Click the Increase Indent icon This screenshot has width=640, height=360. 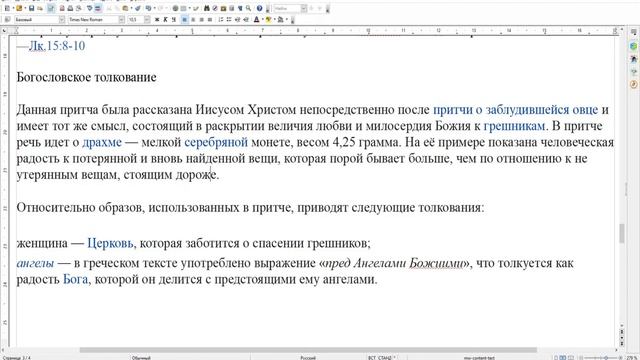tap(246, 20)
